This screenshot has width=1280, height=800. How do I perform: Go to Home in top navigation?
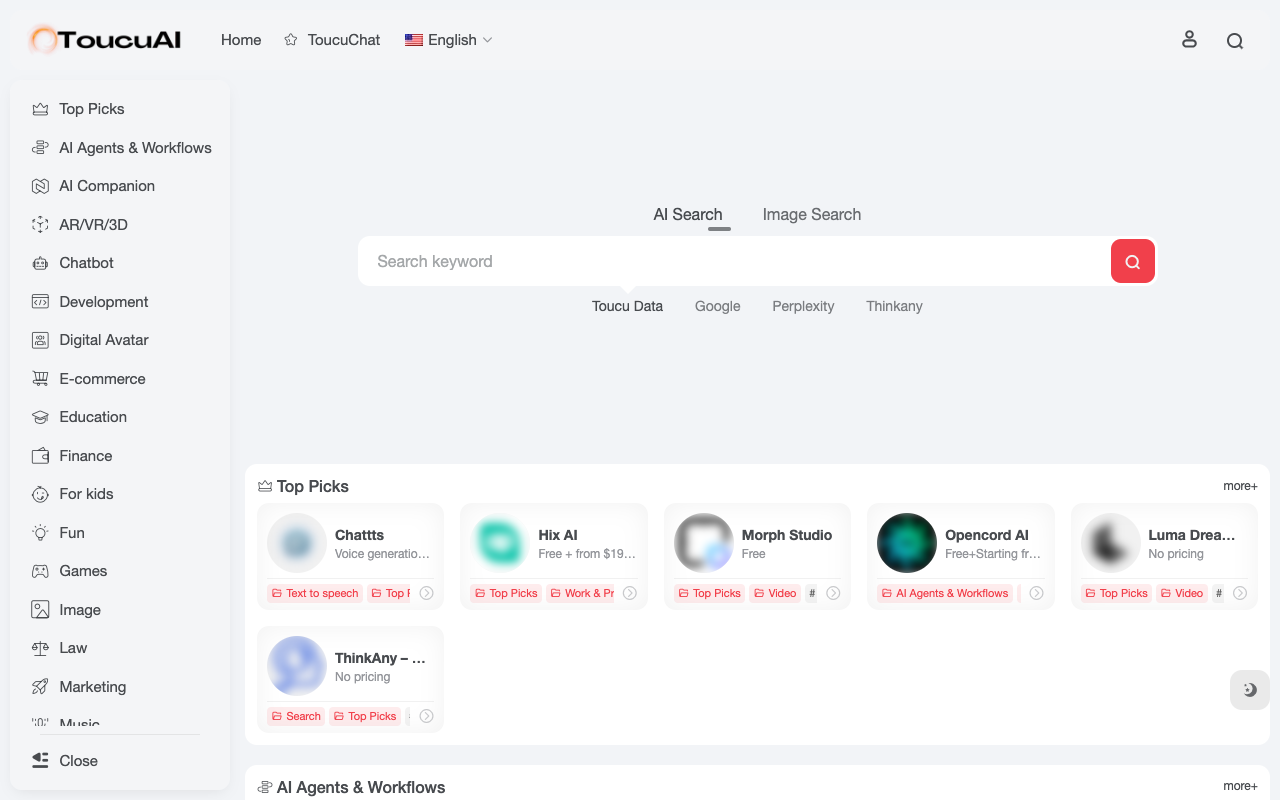coord(241,40)
